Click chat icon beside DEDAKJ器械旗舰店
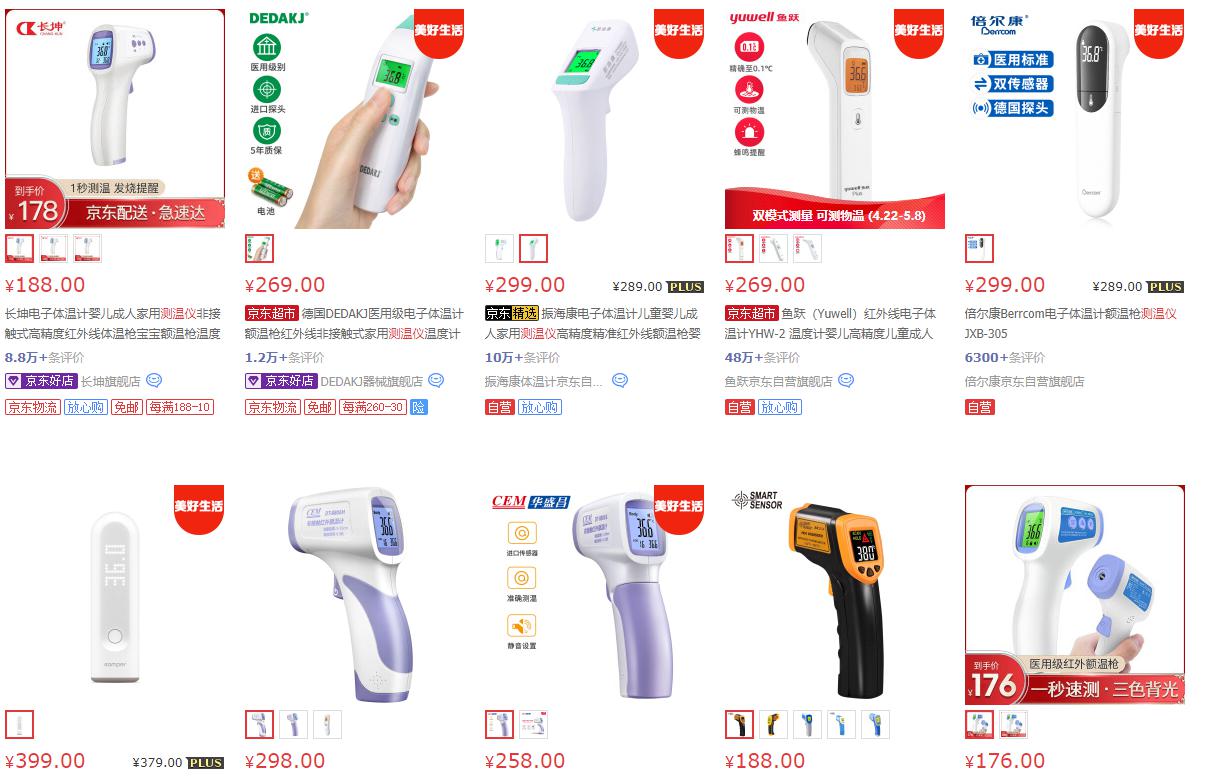Screen dimensions: 1215x781 (x=436, y=380)
